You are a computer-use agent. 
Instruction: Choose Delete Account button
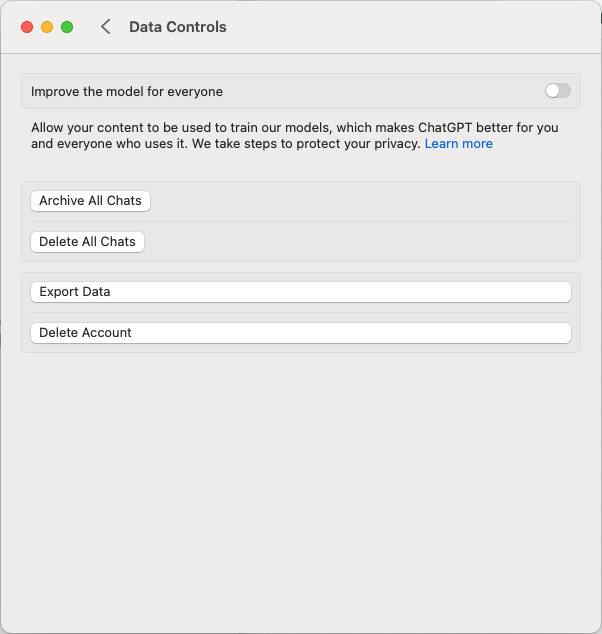click(x=301, y=333)
